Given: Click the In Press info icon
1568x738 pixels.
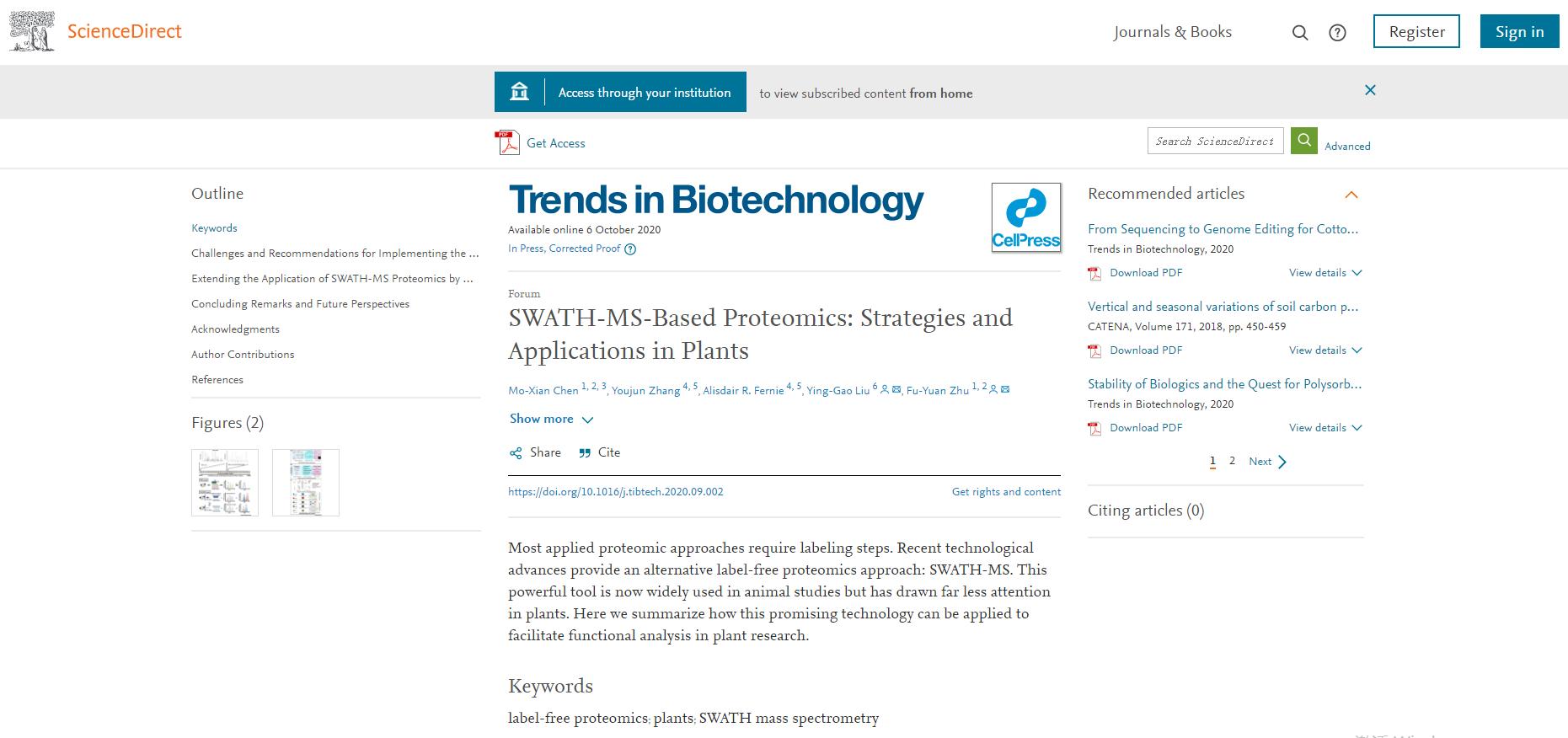Looking at the screenshot, I should click(630, 249).
